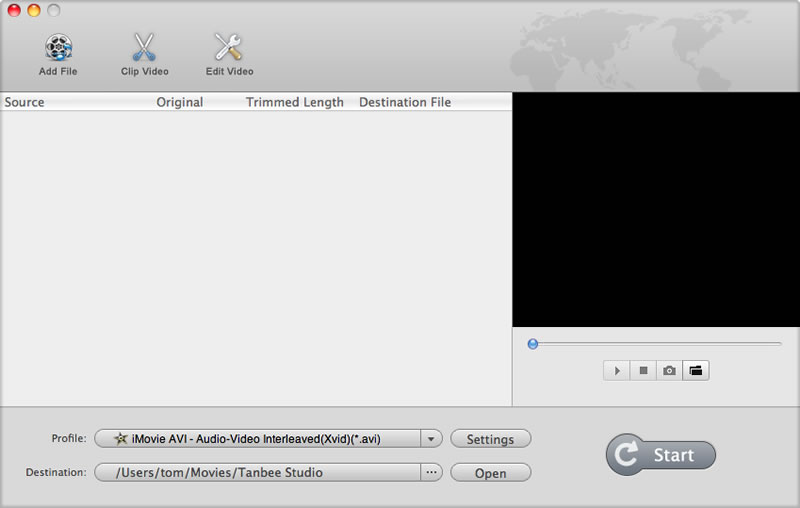Open profile Settings
The width and height of the screenshot is (800, 508).
(490, 439)
